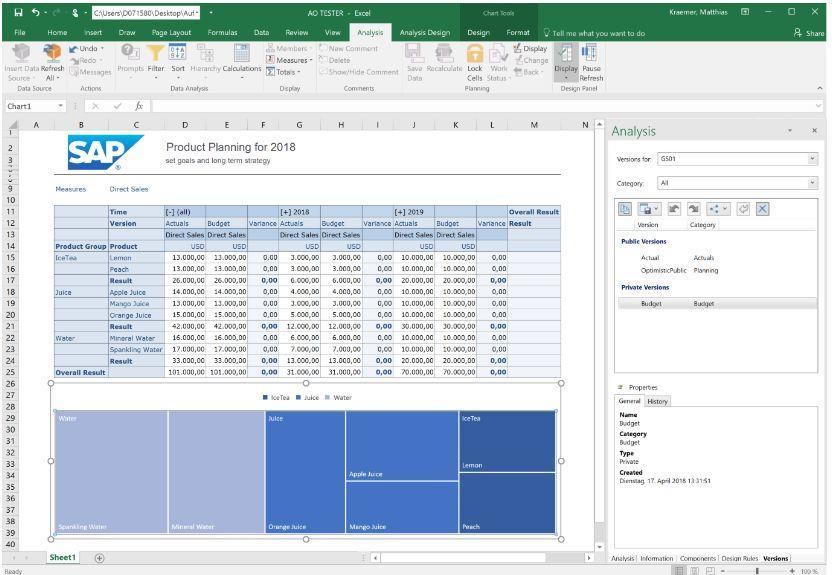Screen dimensions: 832x575
Task: Click the Water legend color swatch
Action: point(327,397)
